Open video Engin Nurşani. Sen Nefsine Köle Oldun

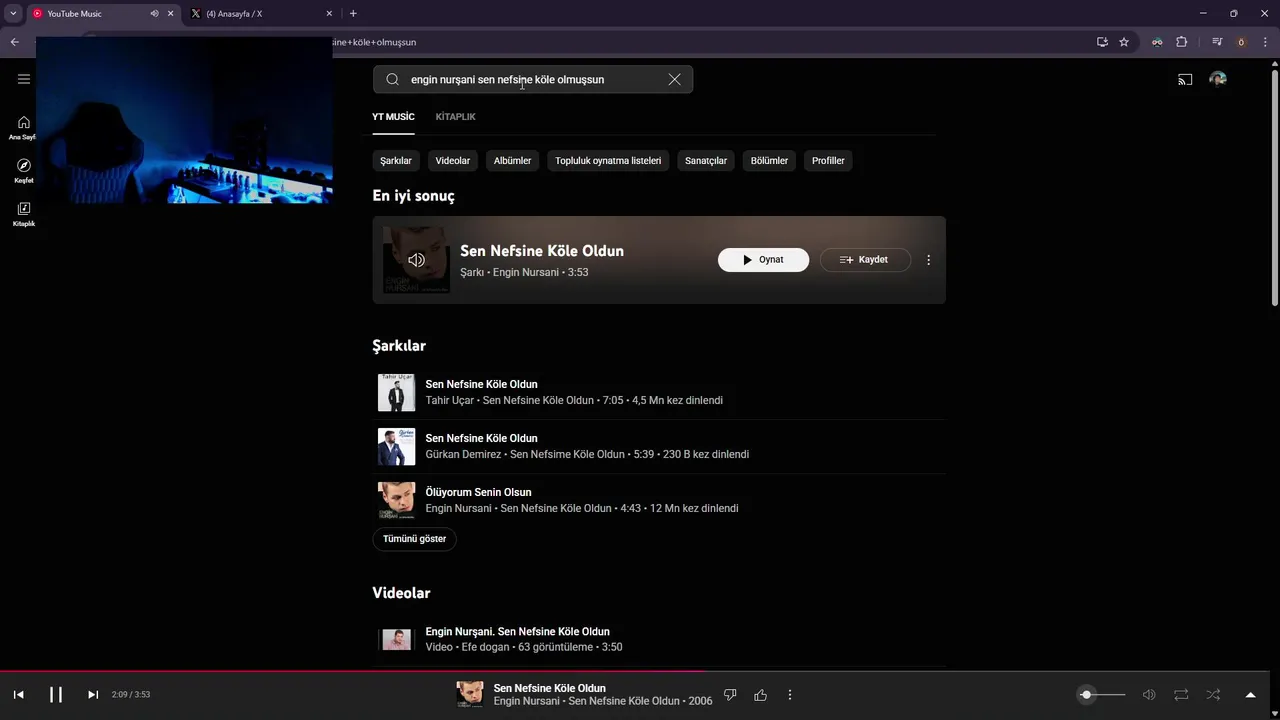[x=517, y=632]
